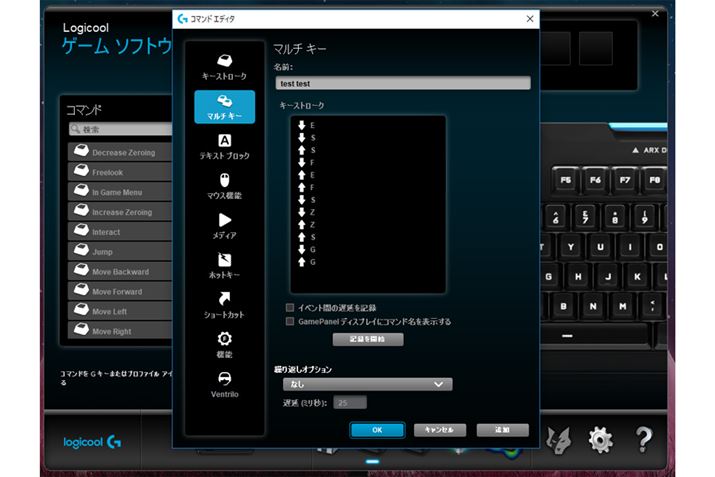Click the 記録を開始 button
The width and height of the screenshot is (715, 477).
pos(368,339)
